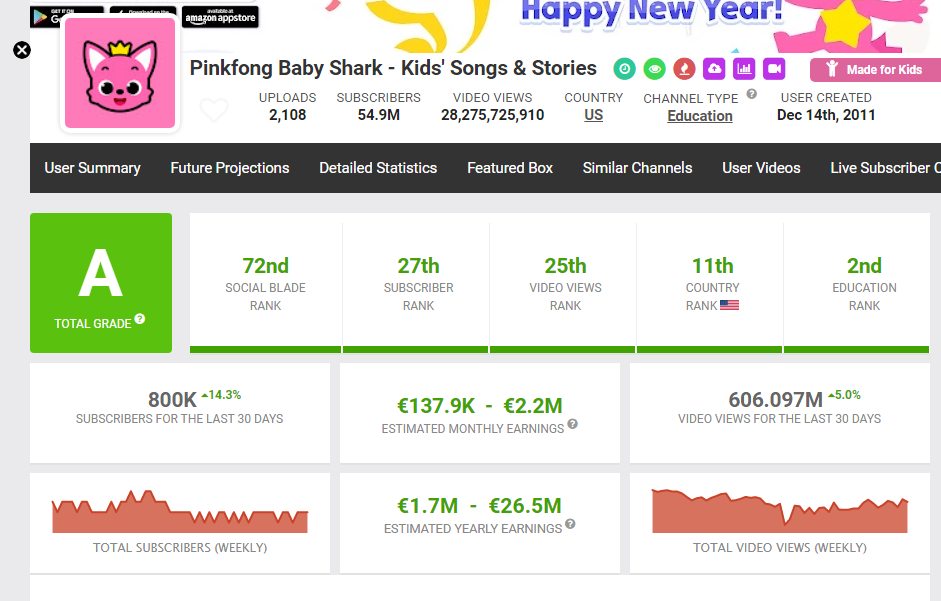This screenshot has width=941, height=601.
Task: Go to the Featured Box tab
Action: pos(510,168)
